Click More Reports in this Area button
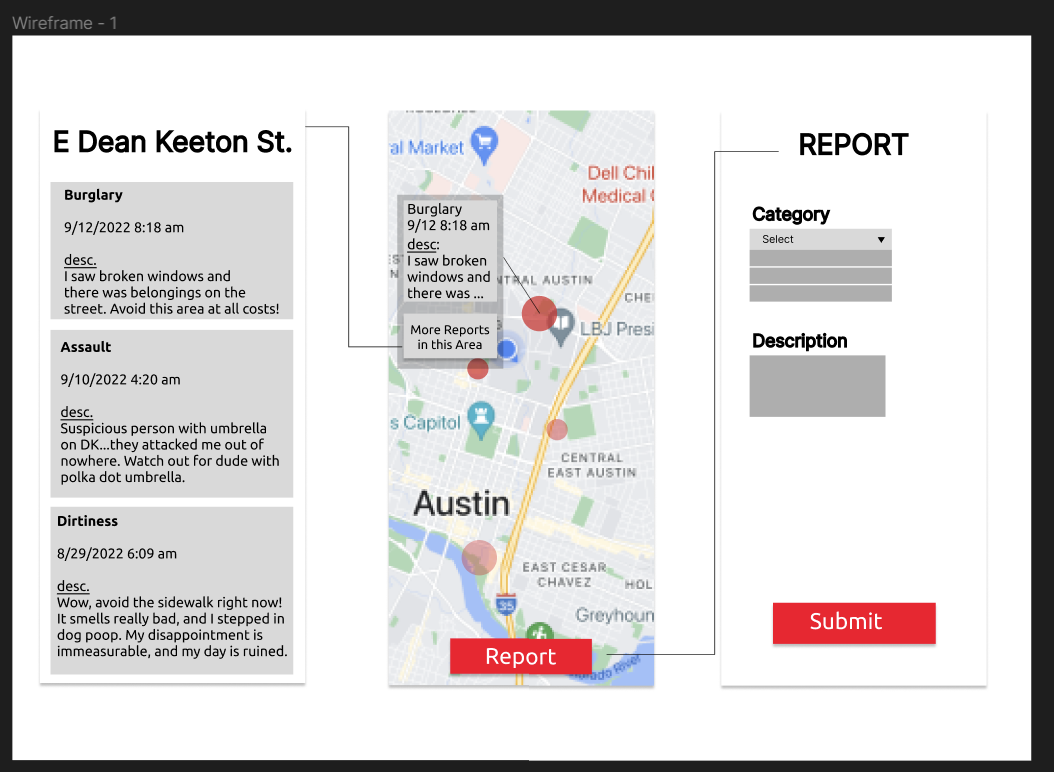This screenshot has height=772, width=1054. pos(450,338)
